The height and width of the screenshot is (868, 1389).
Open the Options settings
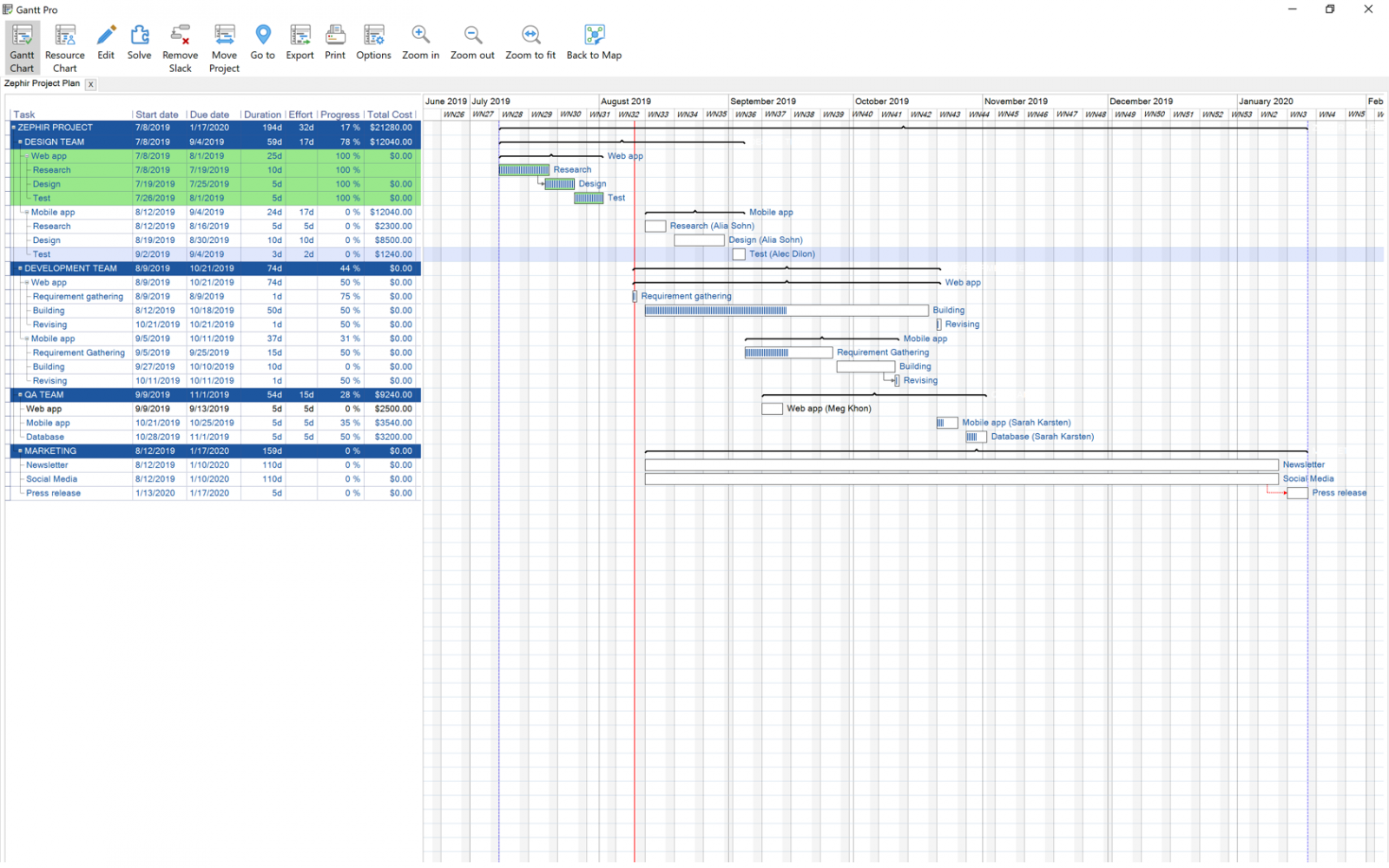(x=373, y=43)
